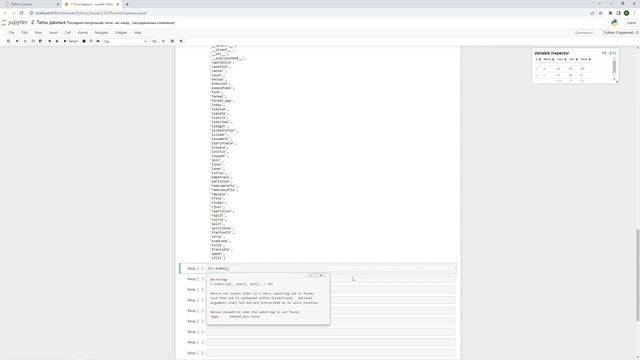Image resolution: width=640 pixels, height=360 pixels.
Task: Restart kernel and rerun whole notebook
Action: click(x=98, y=41)
